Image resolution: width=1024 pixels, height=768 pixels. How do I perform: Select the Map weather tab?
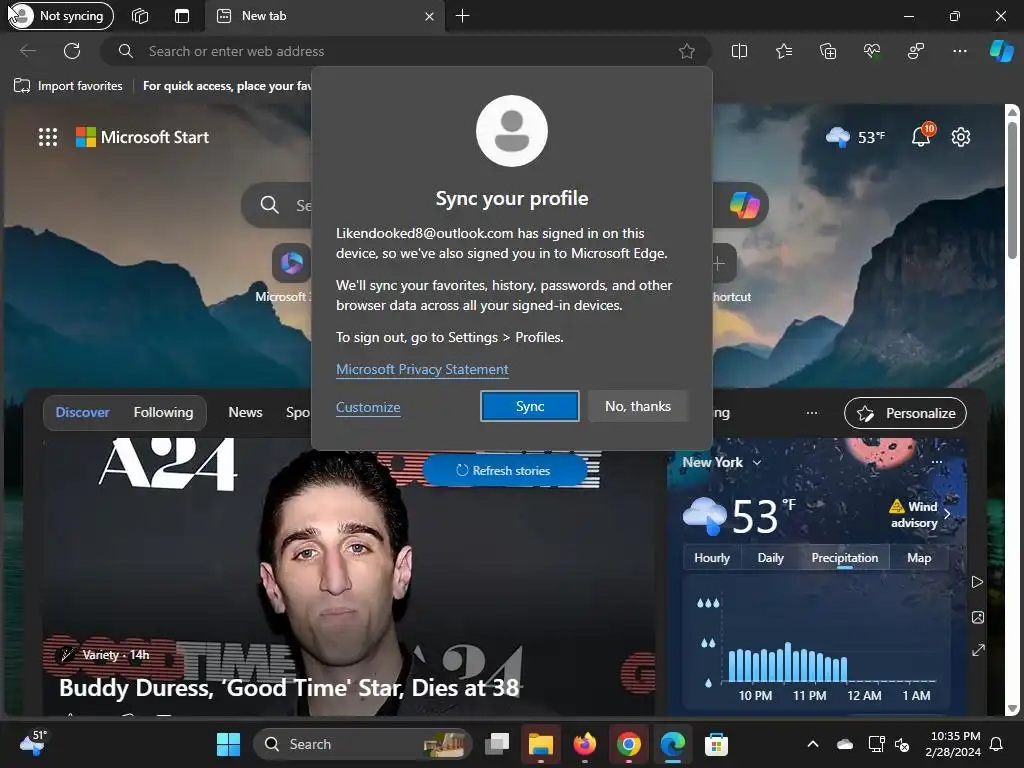click(919, 558)
